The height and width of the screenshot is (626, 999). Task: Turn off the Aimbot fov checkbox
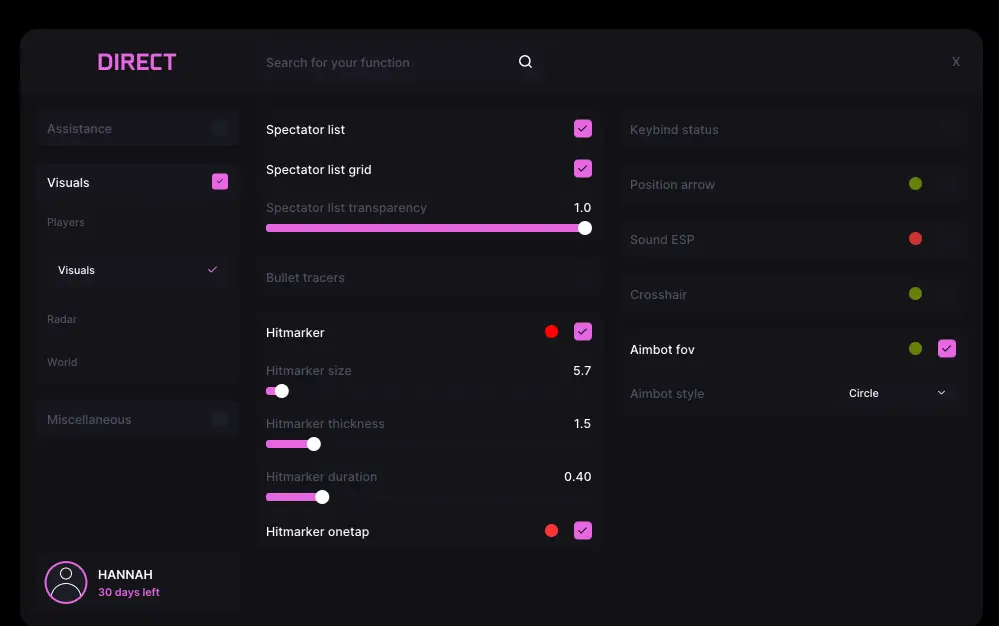pyautogui.click(x=947, y=349)
